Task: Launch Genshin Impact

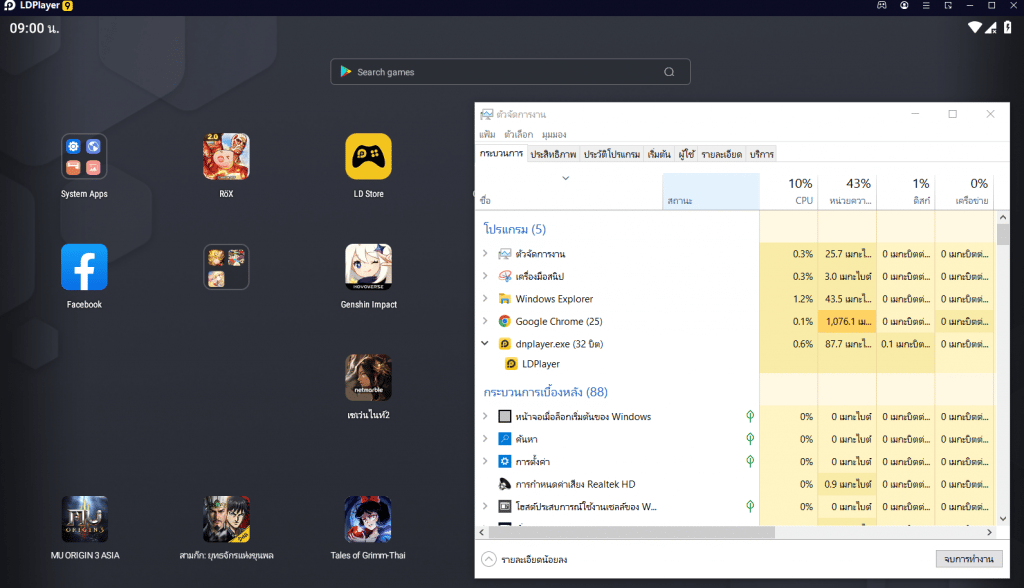Action: coord(368,267)
